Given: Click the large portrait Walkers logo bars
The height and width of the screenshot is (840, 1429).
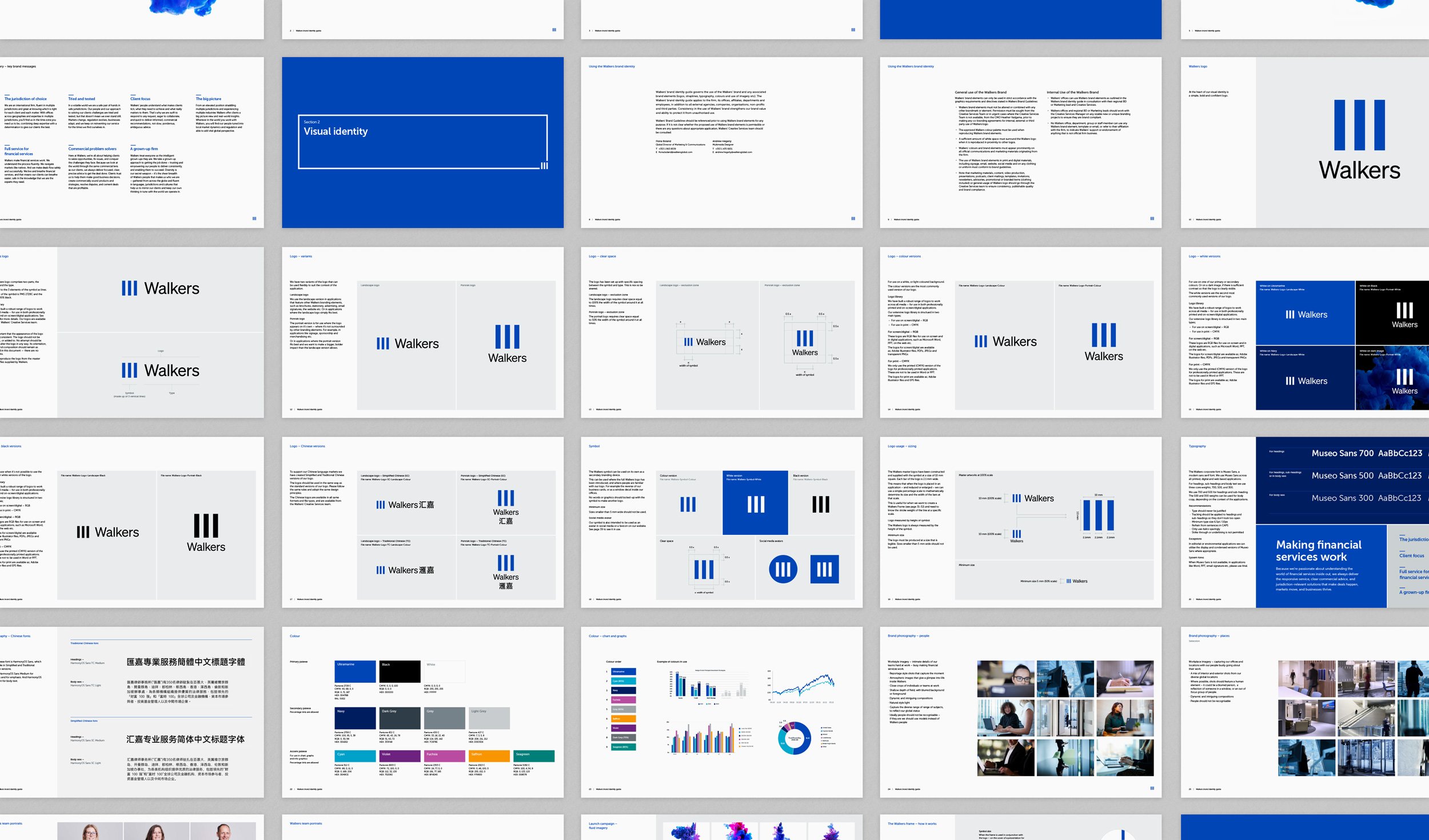Looking at the screenshot, I should (1359, 125).
